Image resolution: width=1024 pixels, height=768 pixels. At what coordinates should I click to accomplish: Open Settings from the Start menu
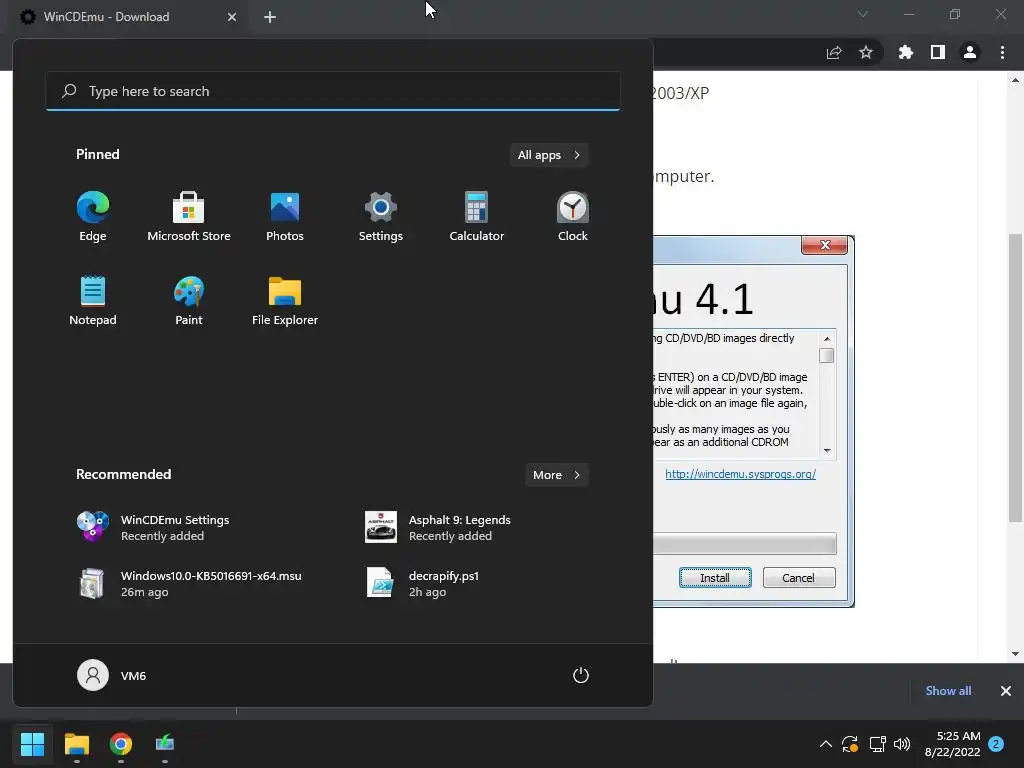pyautogui.click(x=381, y=217)
